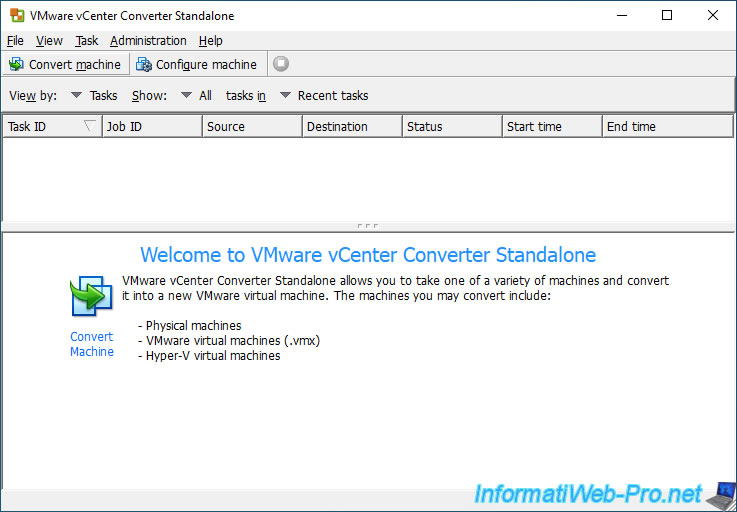Click the Convert machine toolbar button
The image size is (737, 512).
click(x=65, y=64)
